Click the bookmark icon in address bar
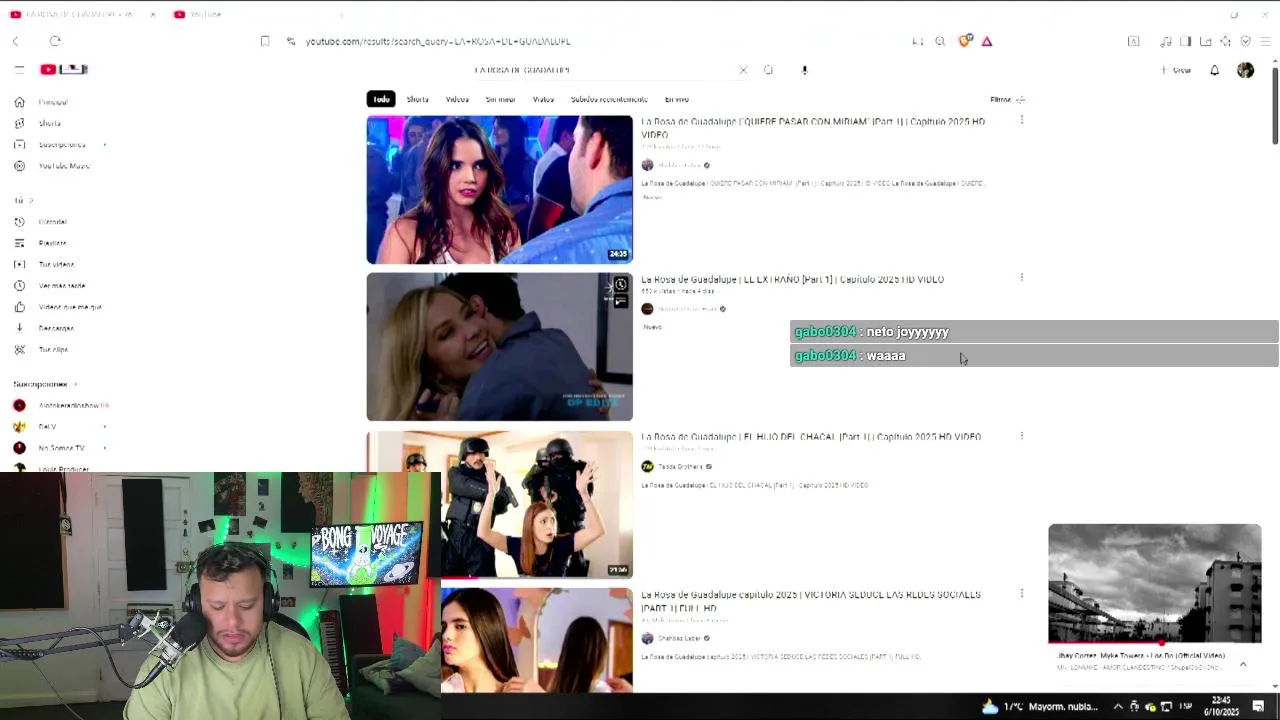The width and height of the screenshot is (1280, 720). coord(265,41)
